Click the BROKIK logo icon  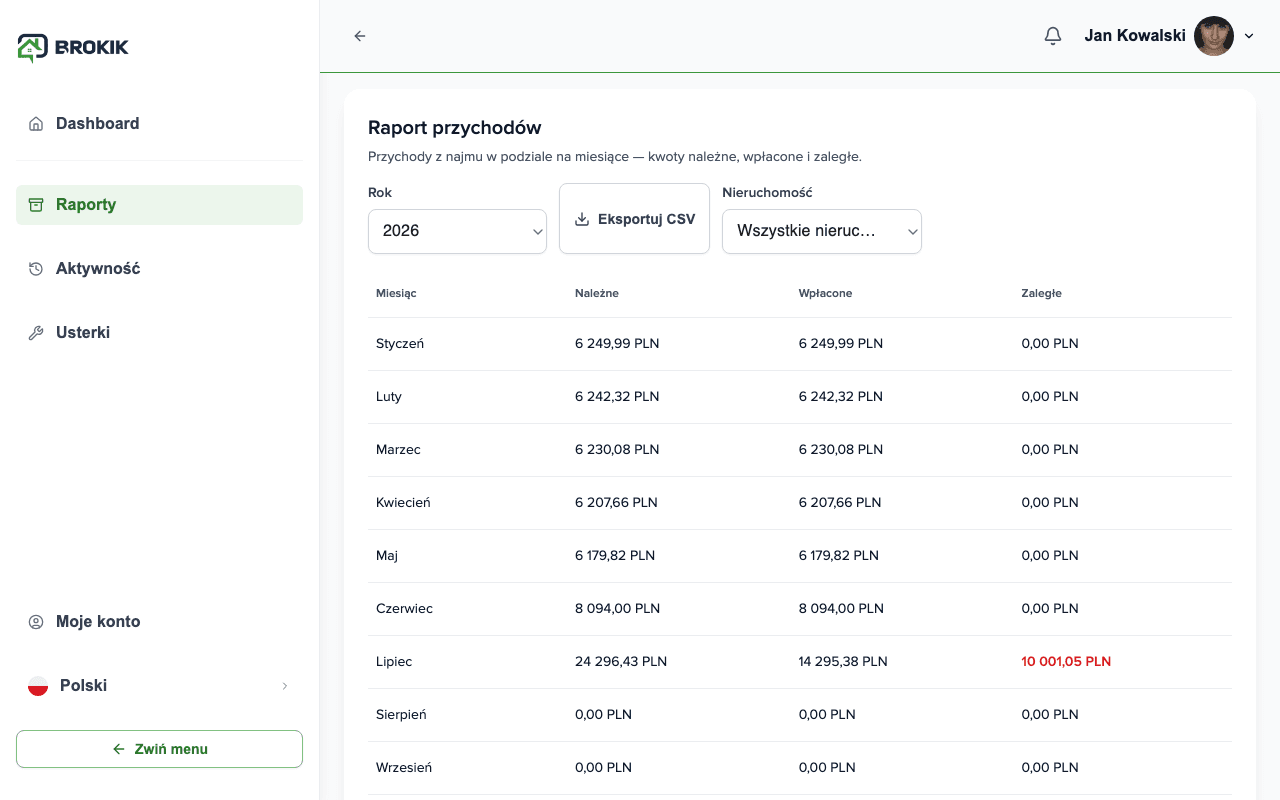[33, 47]
